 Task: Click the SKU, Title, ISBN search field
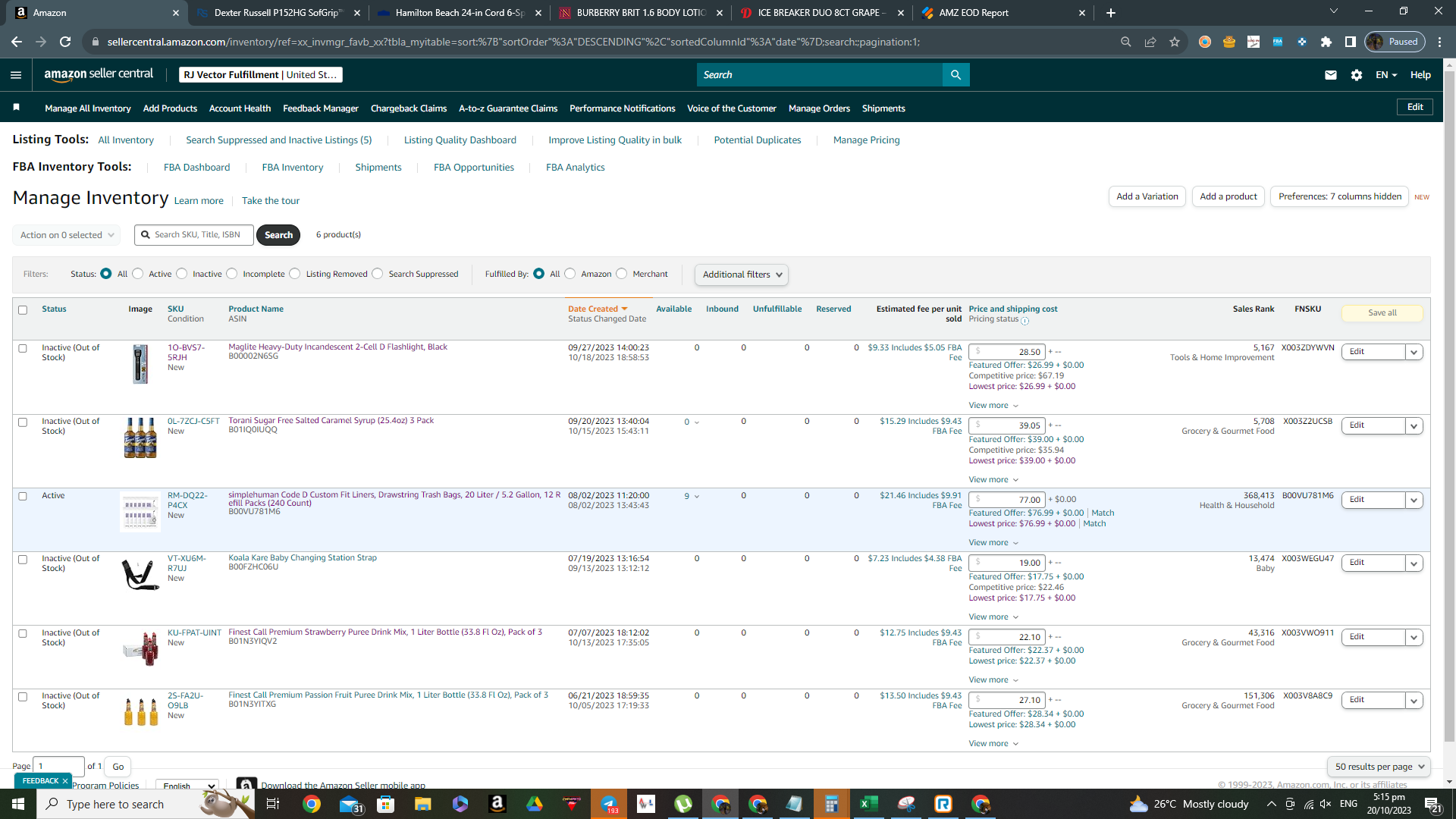click(195, 235)
